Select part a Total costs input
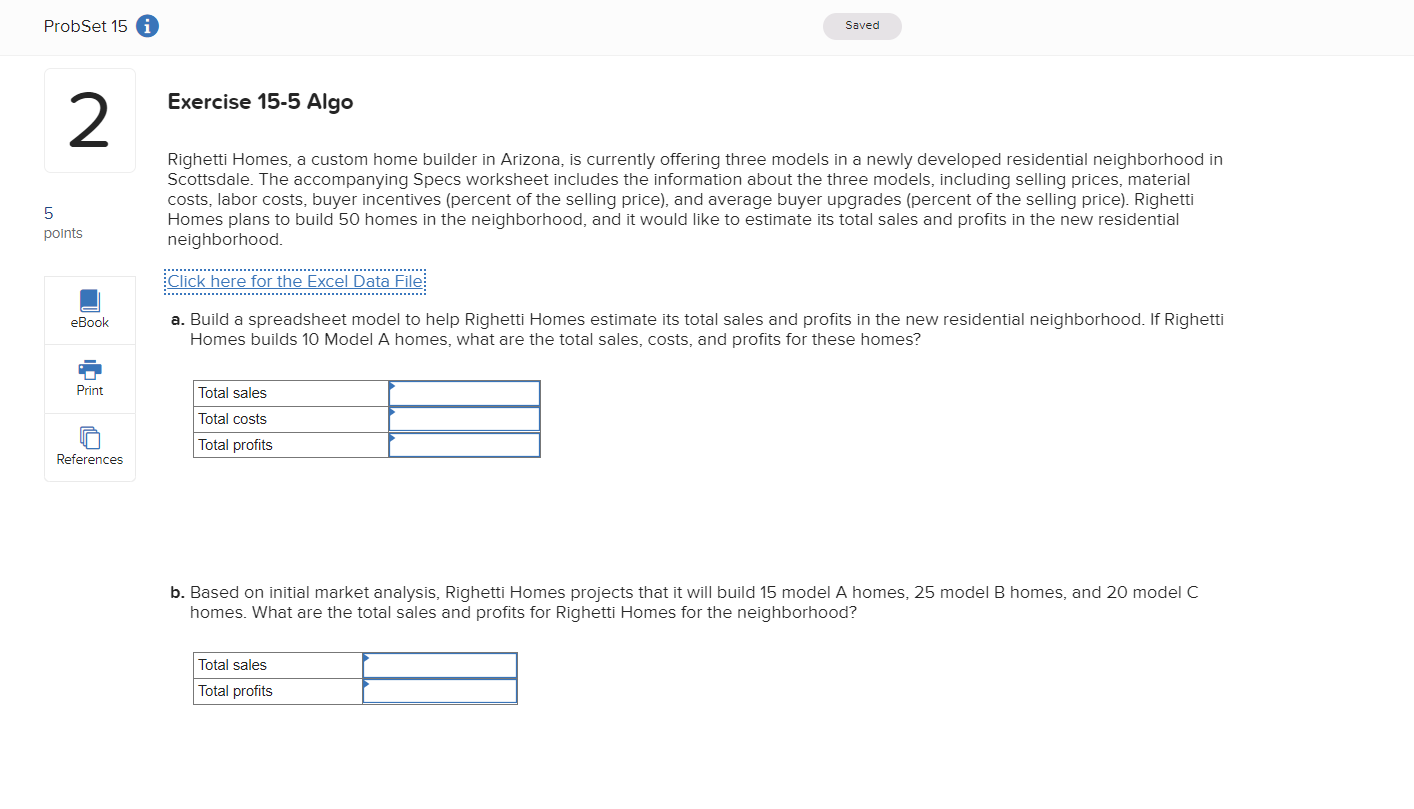Screen dimensions: 1414x809 [465, 419]
